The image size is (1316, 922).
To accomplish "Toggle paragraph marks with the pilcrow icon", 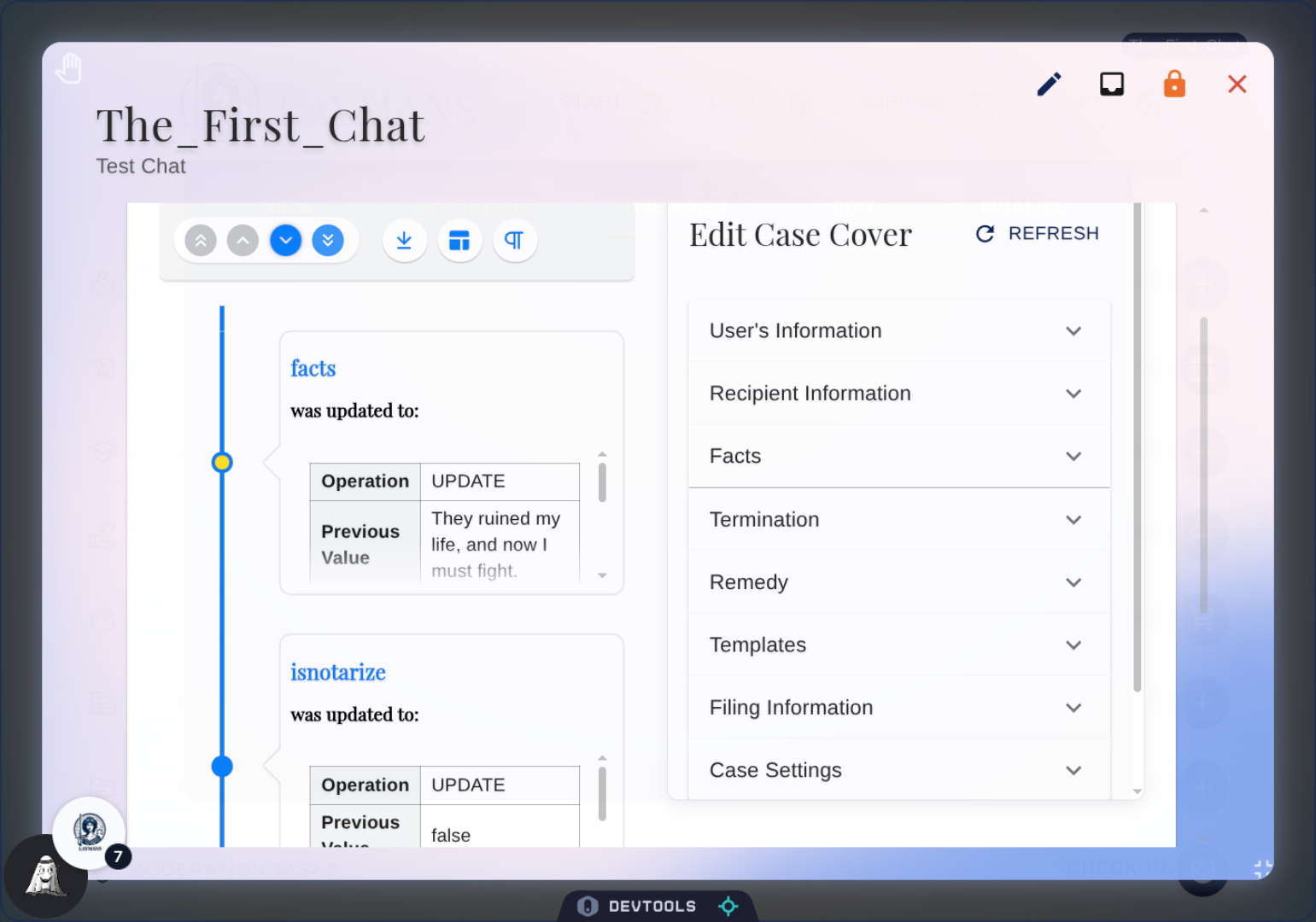I will click(515, 241).
